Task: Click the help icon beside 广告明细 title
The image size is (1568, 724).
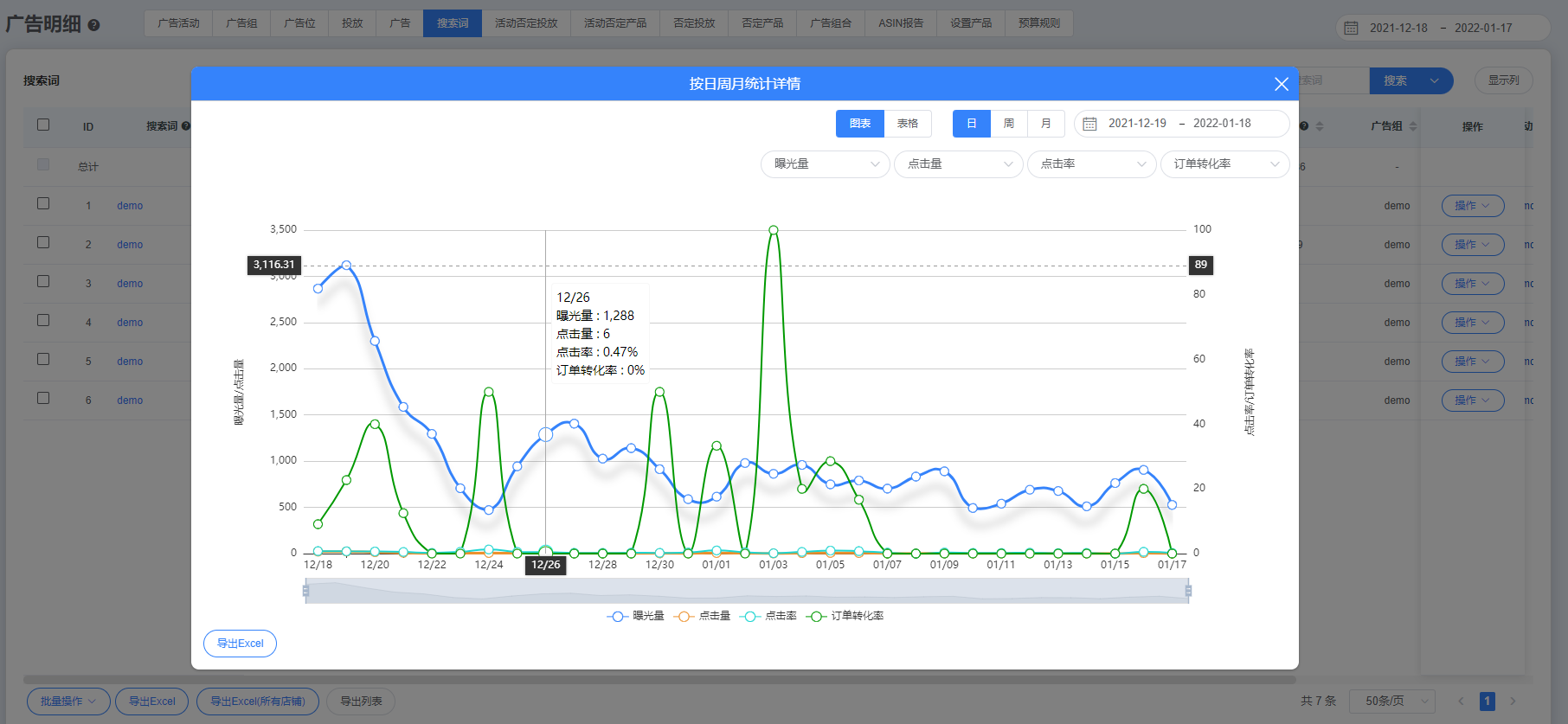Action: [93, 25]
